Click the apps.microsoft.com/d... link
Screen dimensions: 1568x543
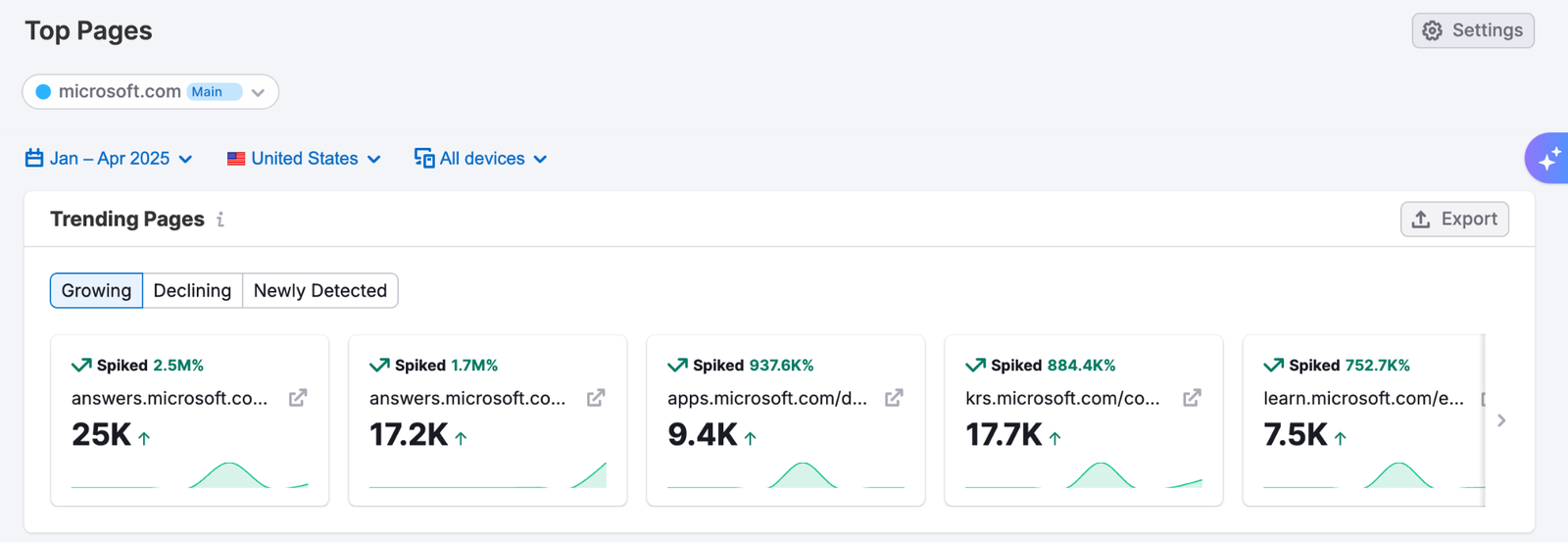click(767, 398)
